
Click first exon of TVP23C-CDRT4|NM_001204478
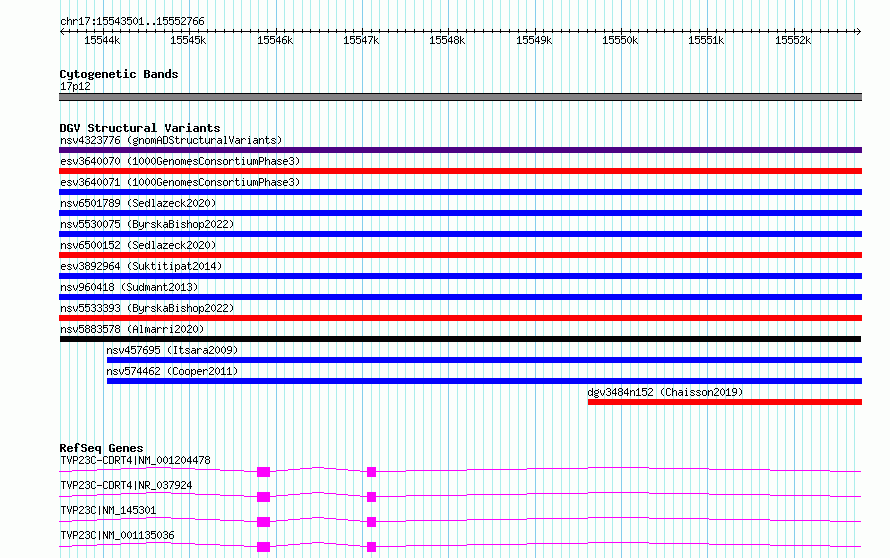(263, 472)
